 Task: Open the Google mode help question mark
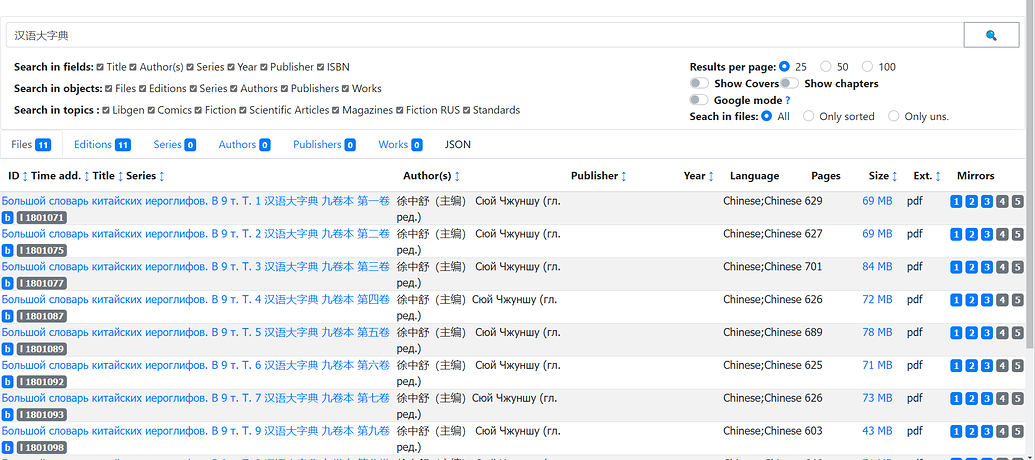click(x=788, y=100)
